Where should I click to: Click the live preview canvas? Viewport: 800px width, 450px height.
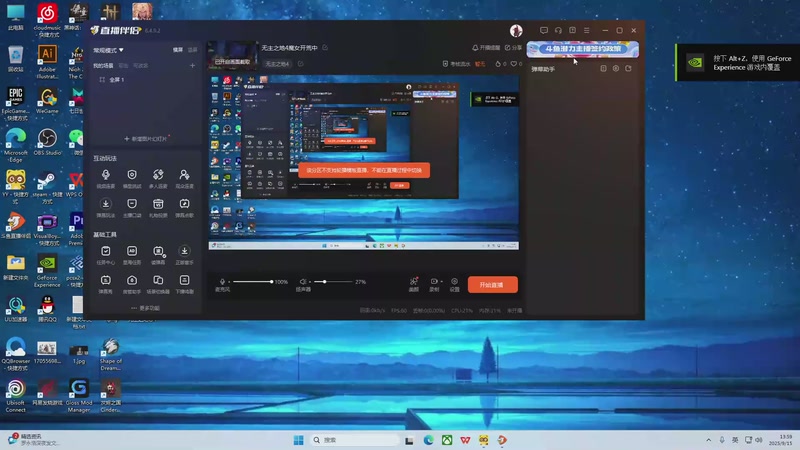click(x=364, y=162)
